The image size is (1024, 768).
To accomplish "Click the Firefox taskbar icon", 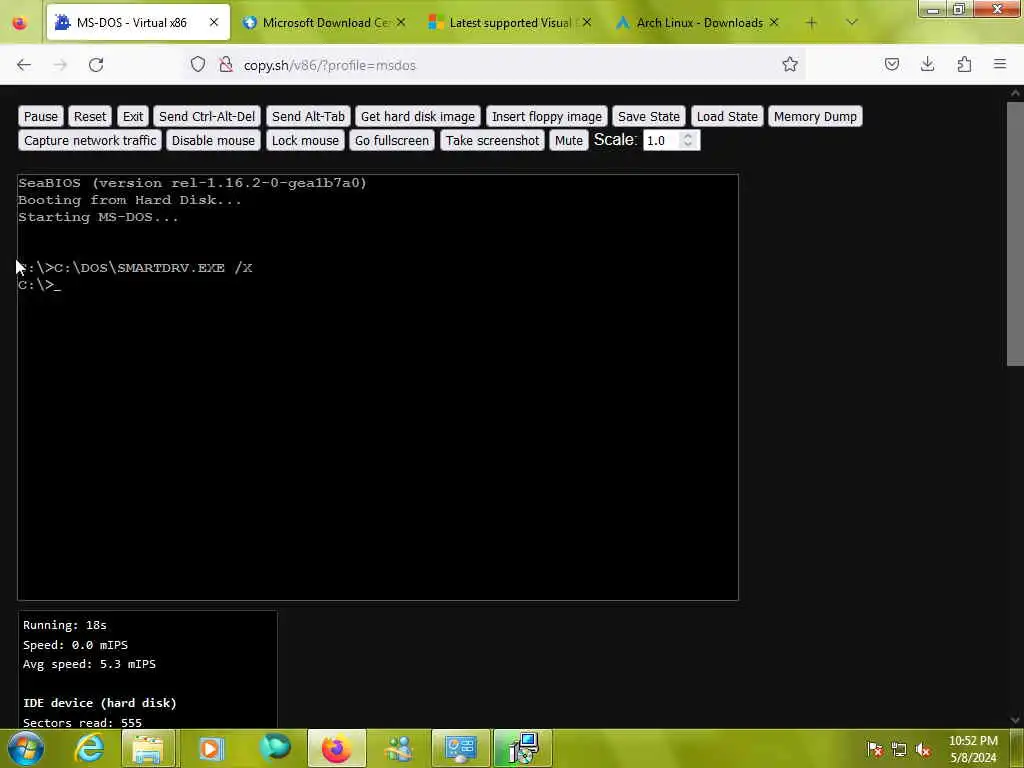I will 336,748.
